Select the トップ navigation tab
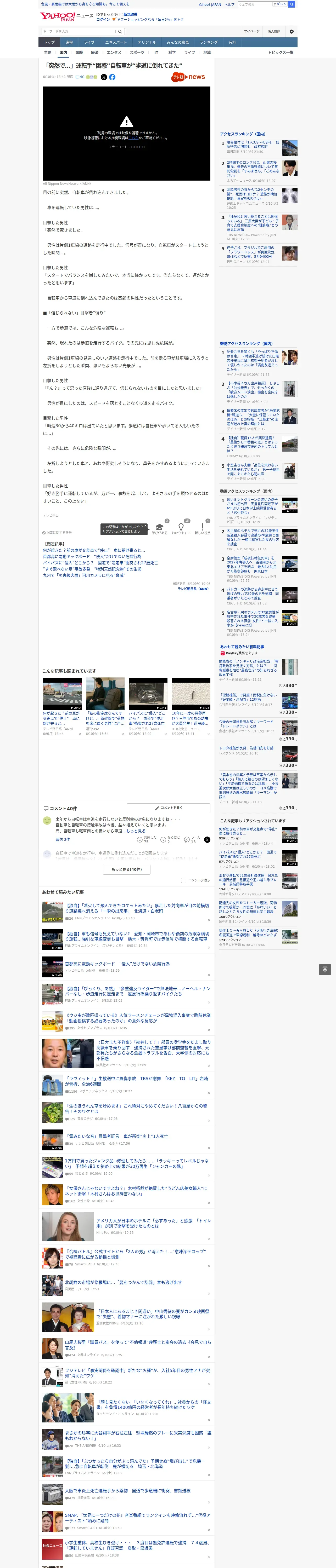This screenshot has height=1568, width=336. [x=49, y=43]
